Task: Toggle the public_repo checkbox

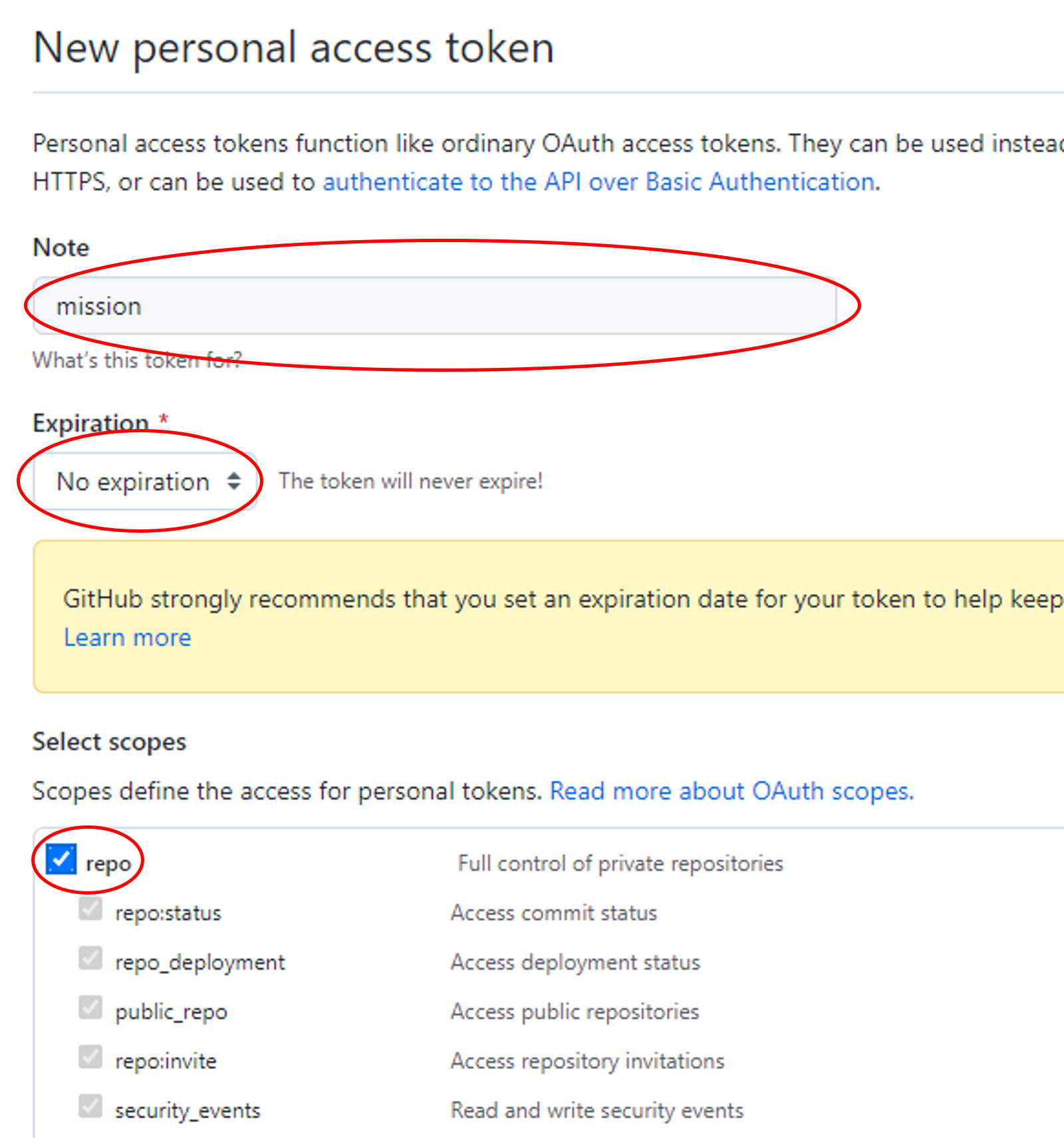Action: click(x=90, y=1008)
